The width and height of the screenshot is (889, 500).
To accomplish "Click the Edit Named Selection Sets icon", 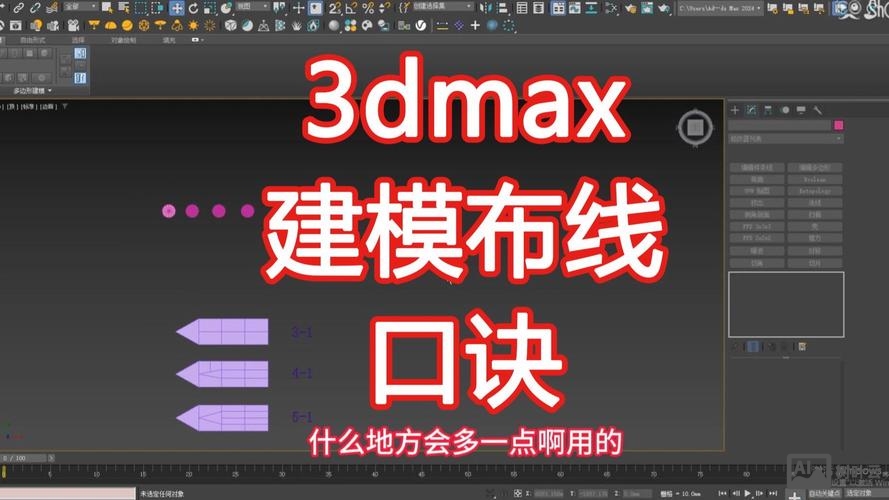I will [404, 7].
